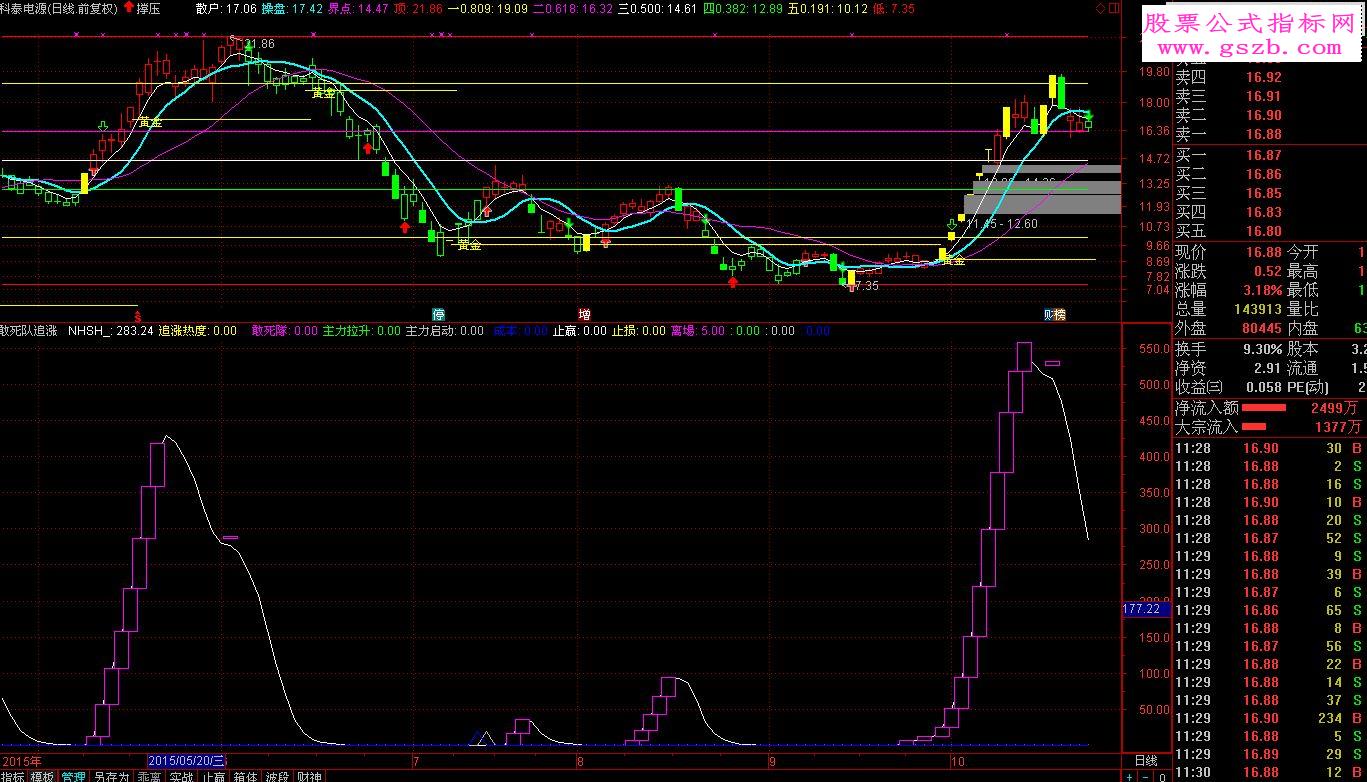Click the 散户: 17.06 readout
Screen dimensions: 1367x782
[x=226, y=8]
